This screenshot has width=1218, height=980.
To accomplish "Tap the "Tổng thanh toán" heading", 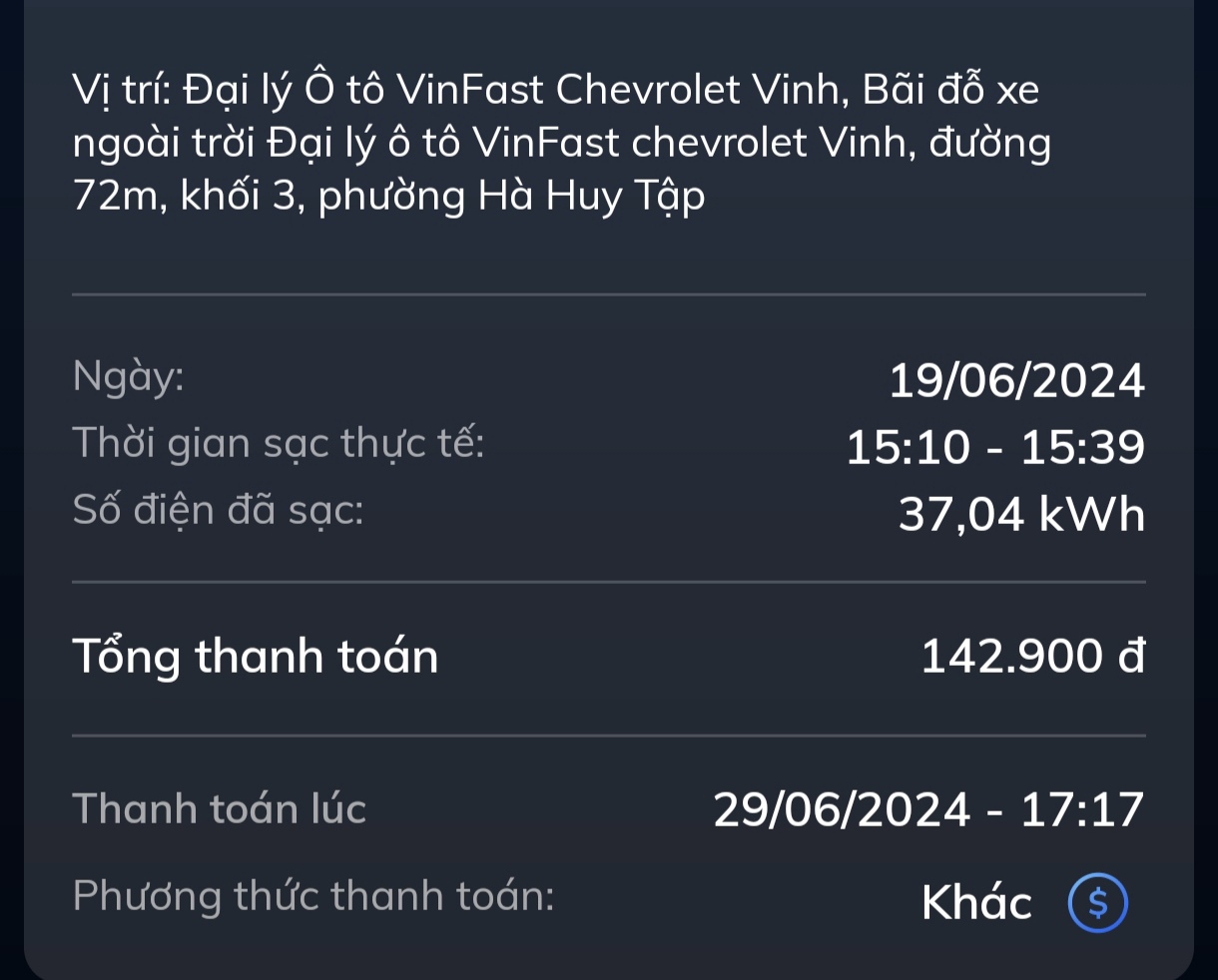I will [x=256, y=657].
